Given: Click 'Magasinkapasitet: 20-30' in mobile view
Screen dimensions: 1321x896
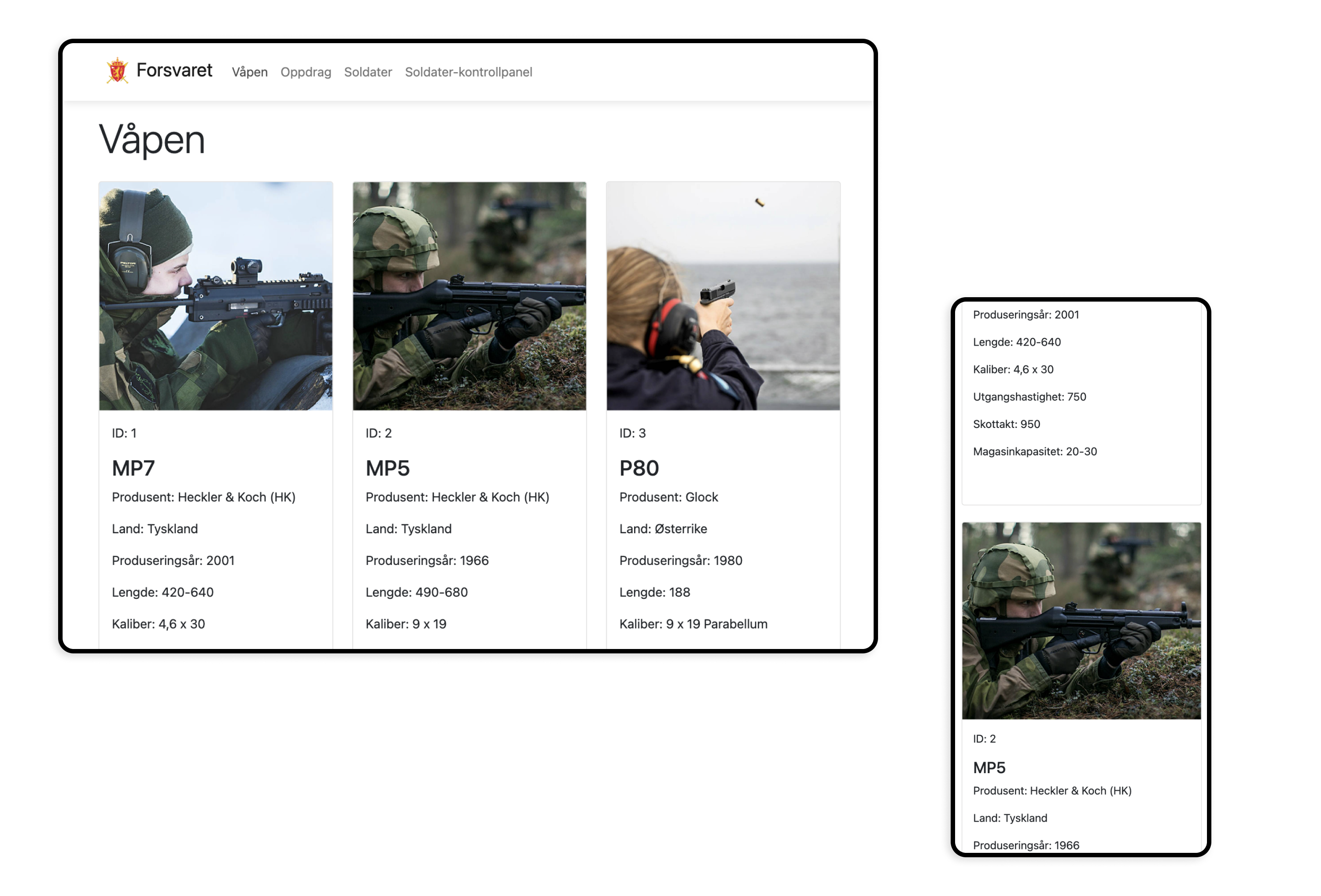Looking at the screenshot, I should click(1034, 451).
